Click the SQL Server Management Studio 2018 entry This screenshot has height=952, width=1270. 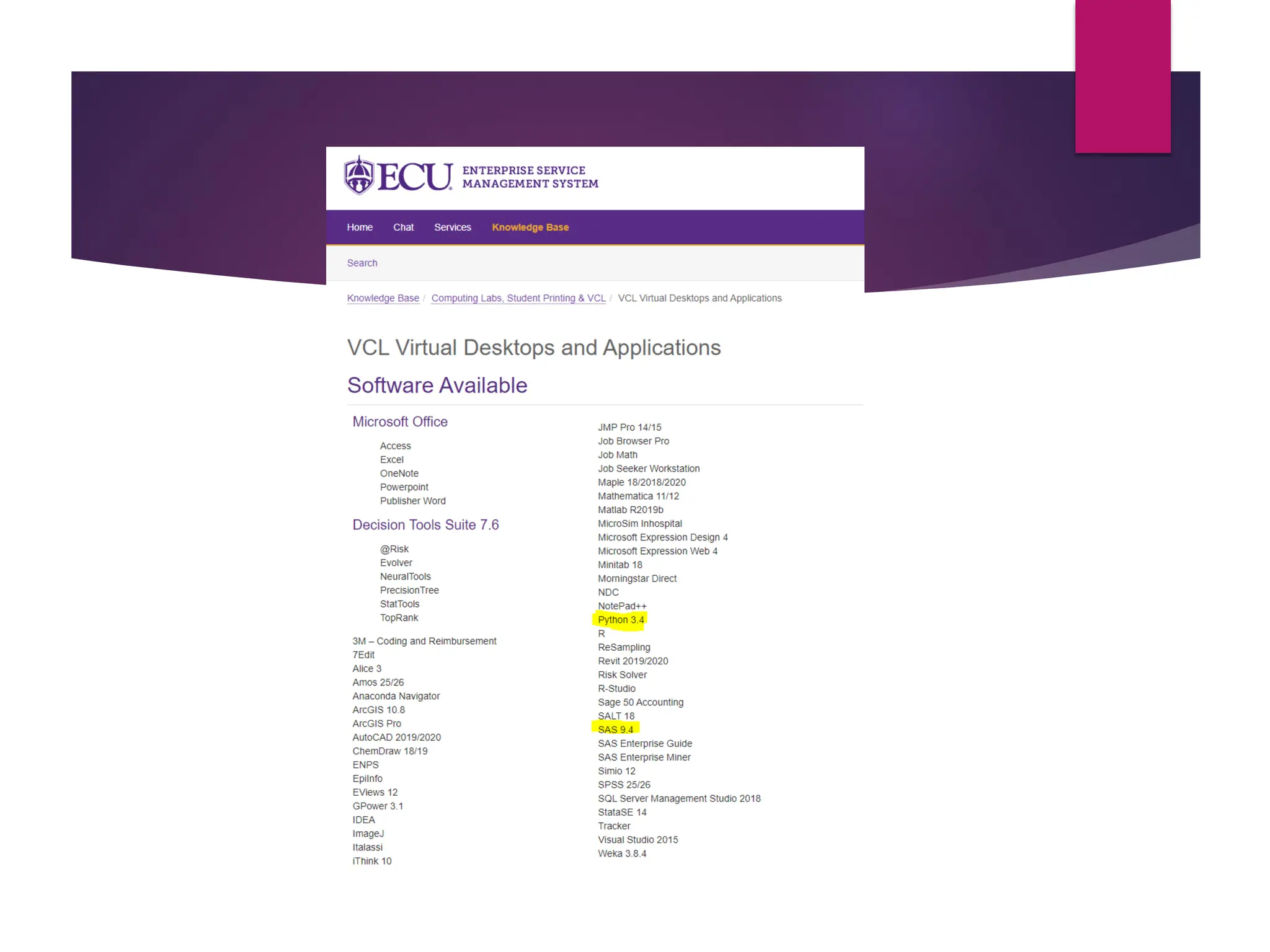pos(679,798)
